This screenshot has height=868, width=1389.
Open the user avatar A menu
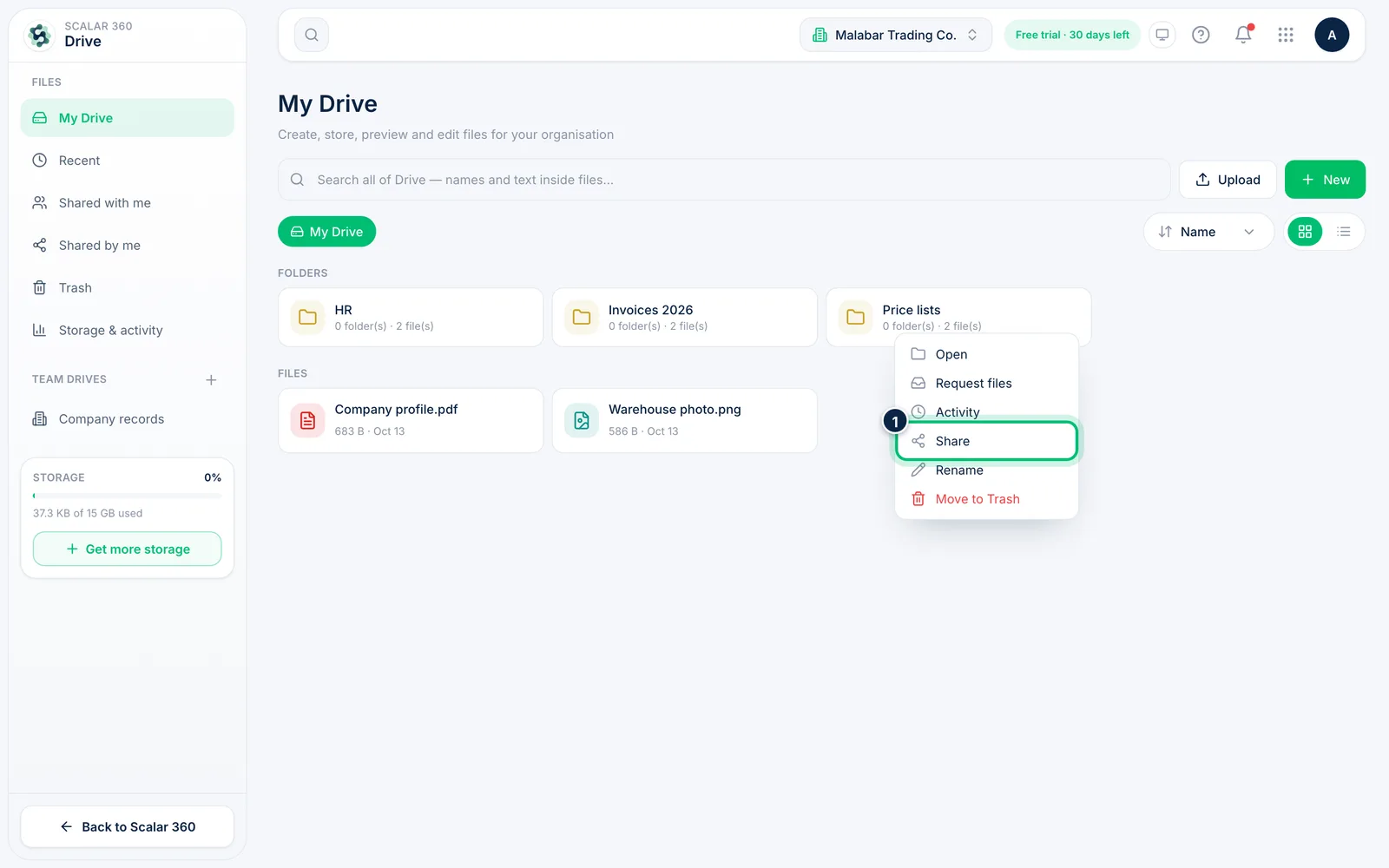tap(1332, 35)
